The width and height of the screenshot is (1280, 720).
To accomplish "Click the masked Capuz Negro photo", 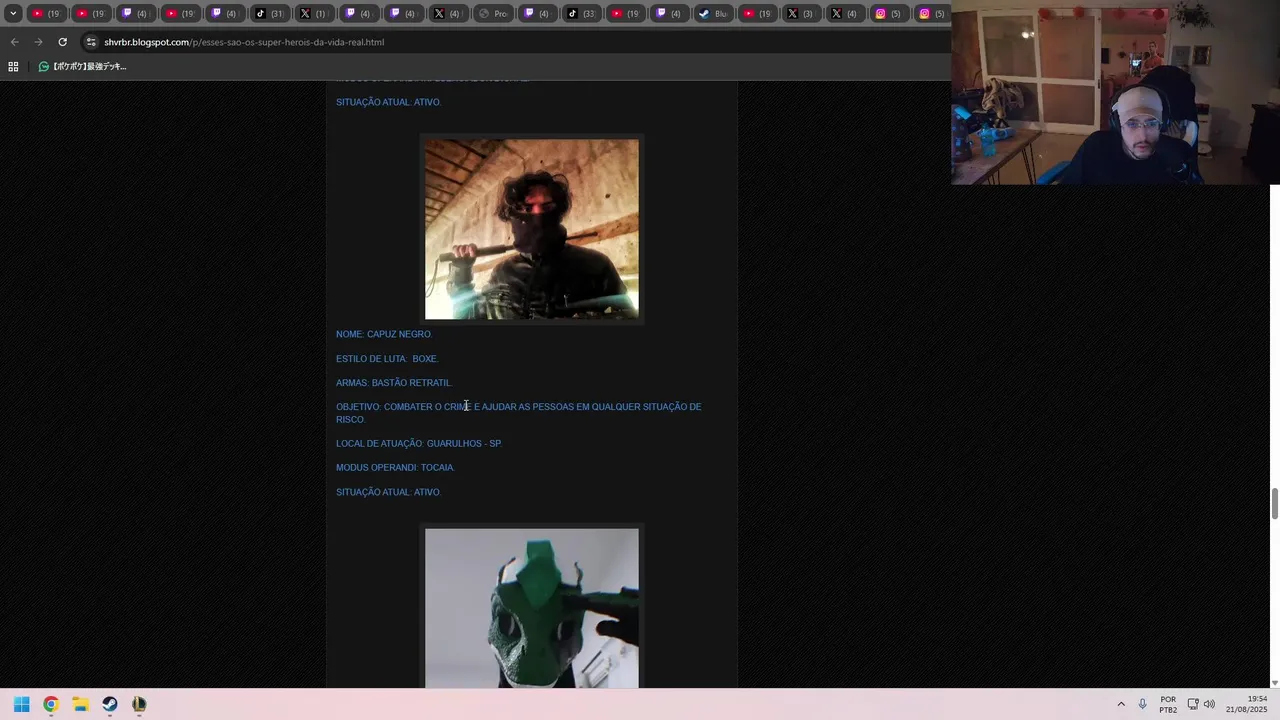I will (532, 229).
